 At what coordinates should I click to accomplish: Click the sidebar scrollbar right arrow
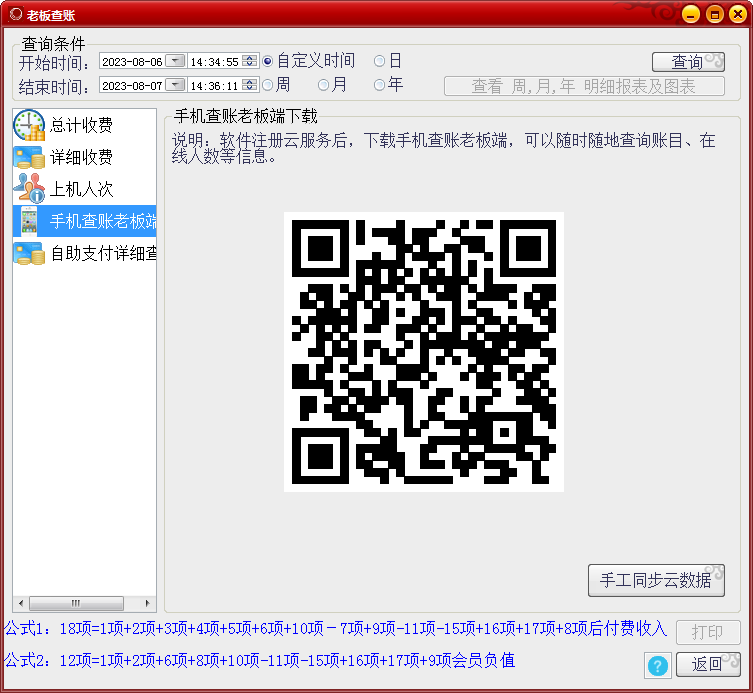point(147,603)
